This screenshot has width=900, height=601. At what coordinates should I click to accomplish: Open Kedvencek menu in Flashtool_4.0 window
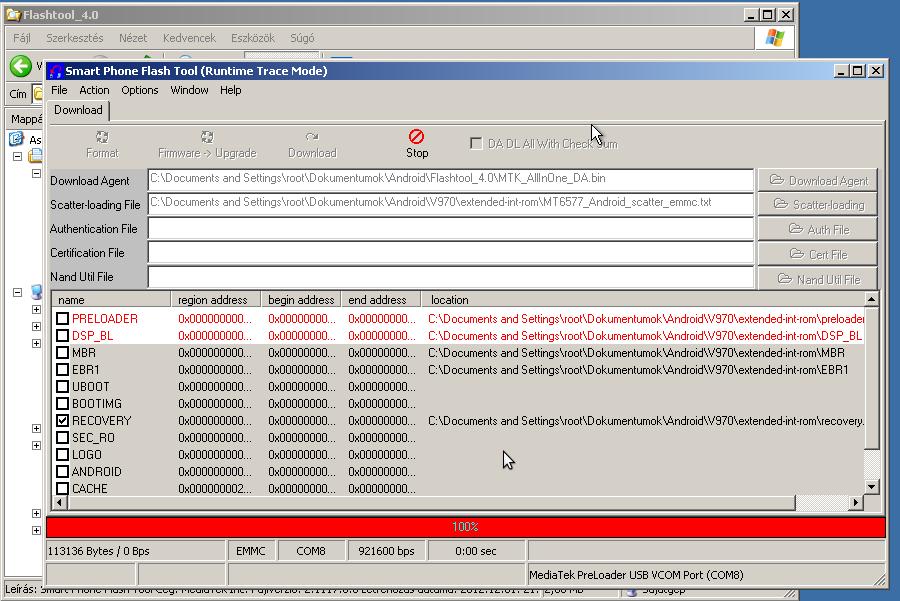(189, 38)
